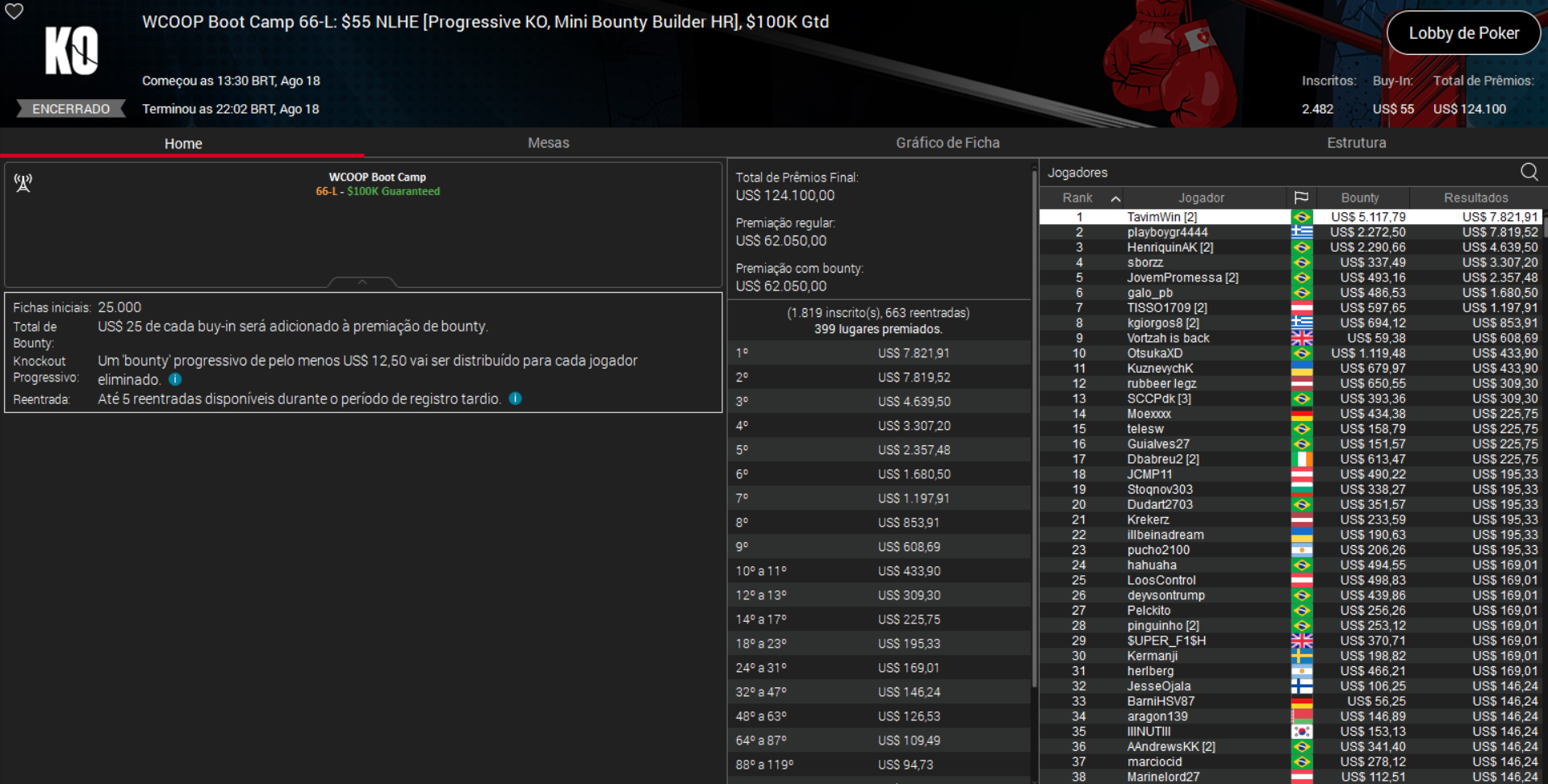Screen dimensions: 1548x784
Task: Open the Gráfico de Ficha tab
Action: [x=948, y=143]
